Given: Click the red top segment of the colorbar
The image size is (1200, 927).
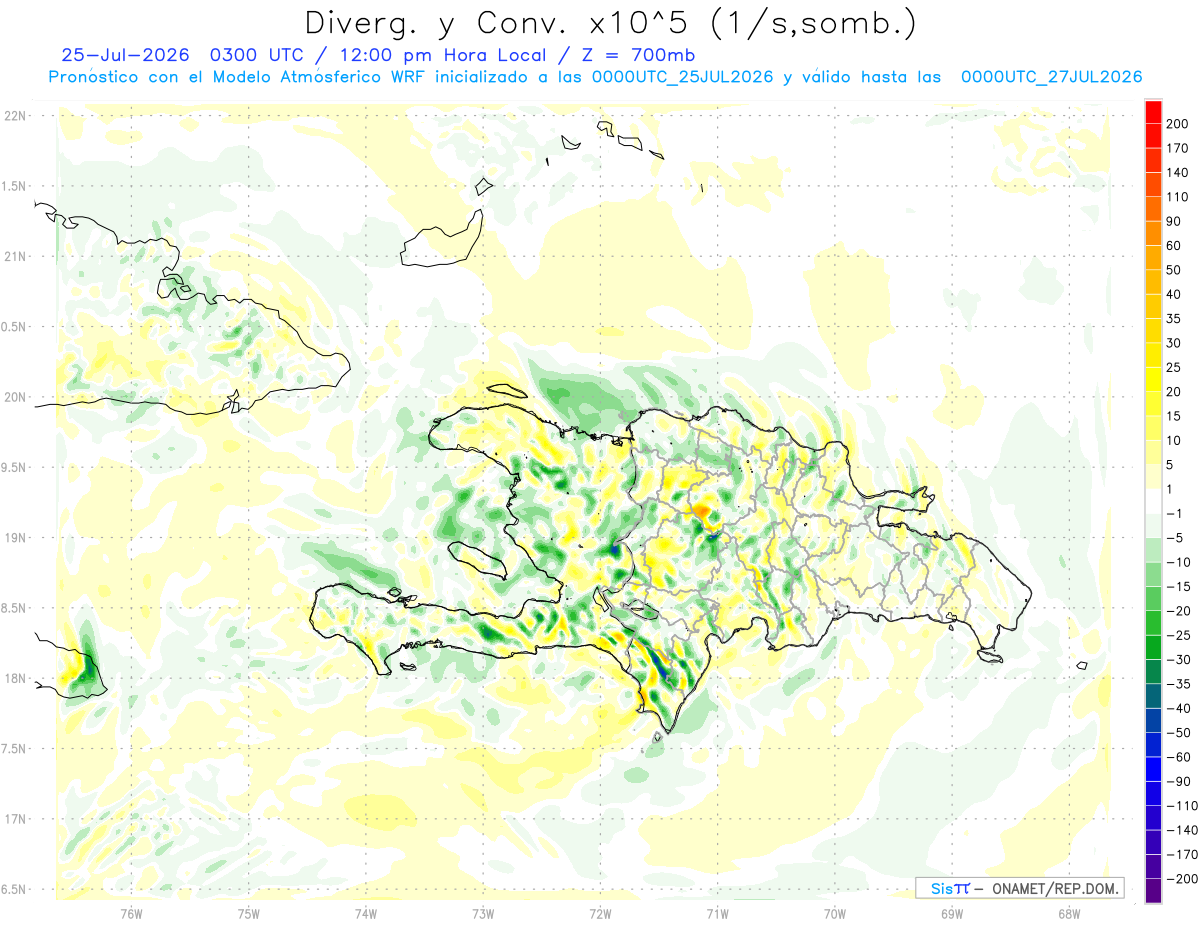Looking at the screenshot, I should tap(1154, 113).
